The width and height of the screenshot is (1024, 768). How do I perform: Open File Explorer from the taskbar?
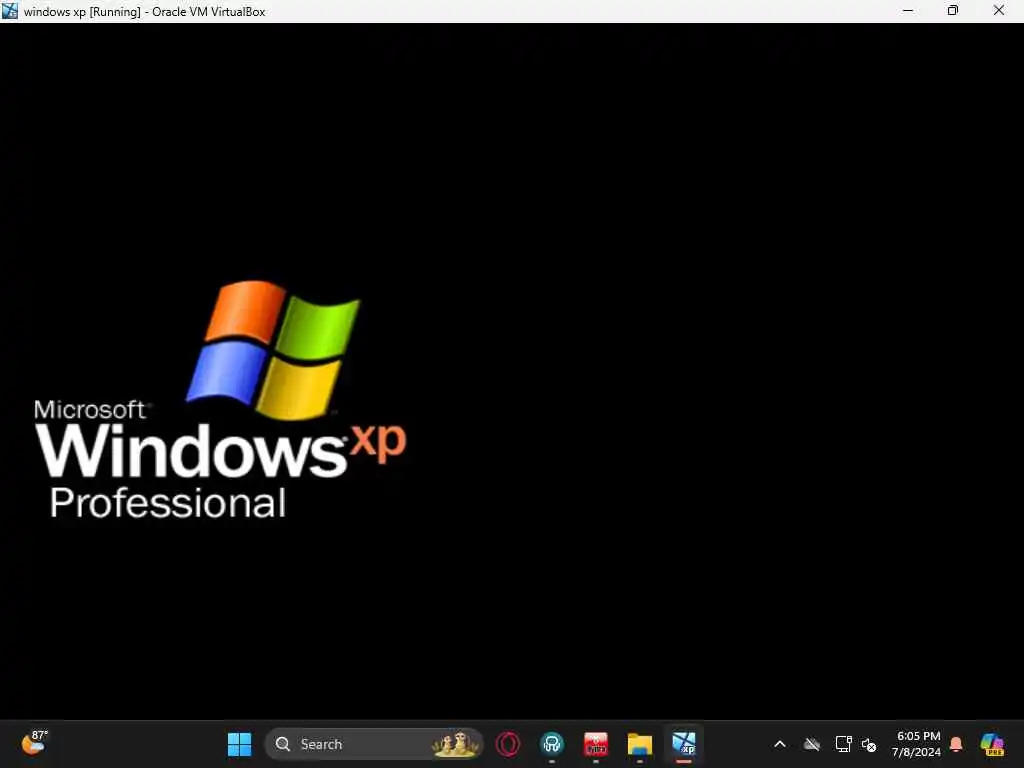click(x=639, y=744)
